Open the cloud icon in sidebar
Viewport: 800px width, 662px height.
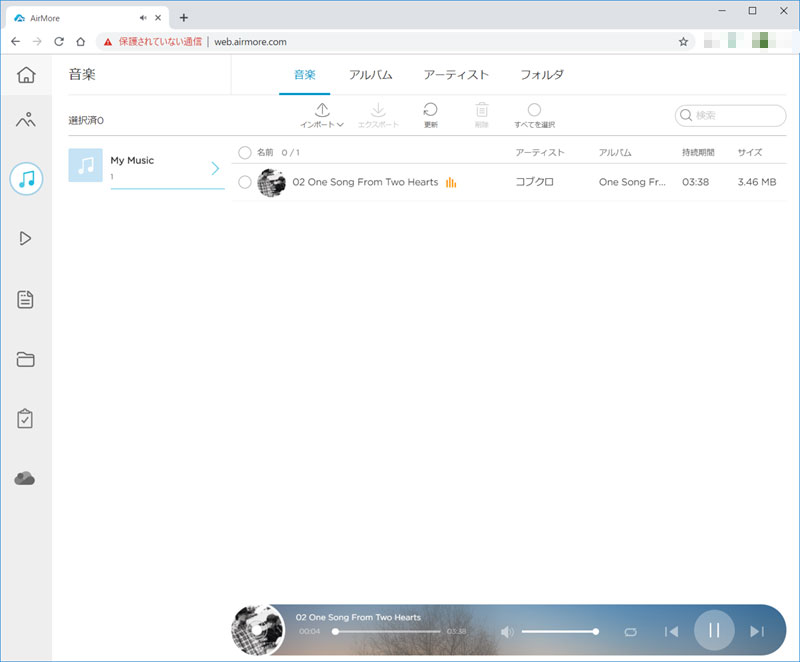click(x=26, y=479)
